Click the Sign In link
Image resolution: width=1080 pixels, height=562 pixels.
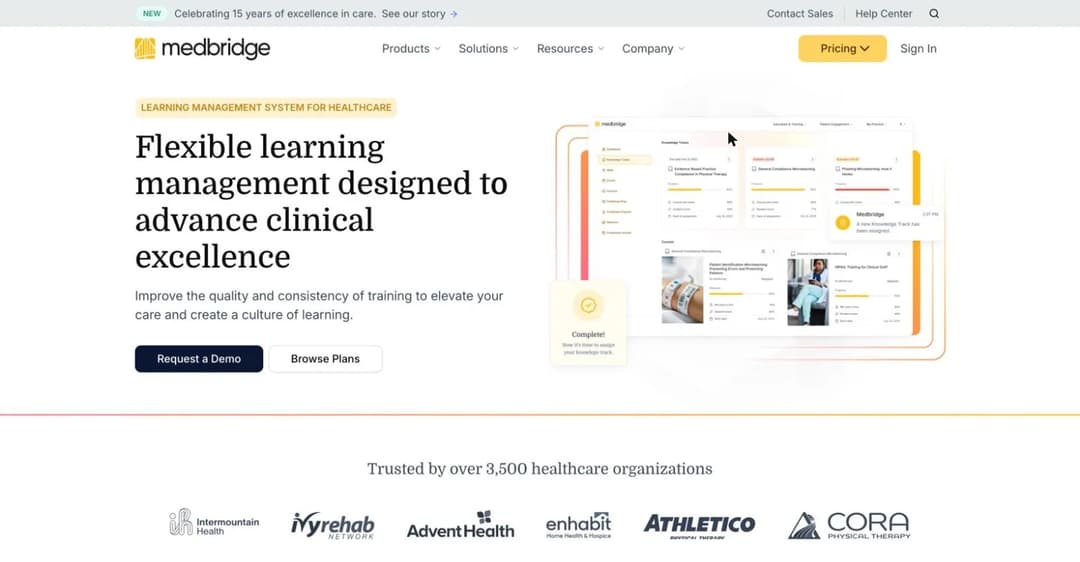tap(918, 49)
